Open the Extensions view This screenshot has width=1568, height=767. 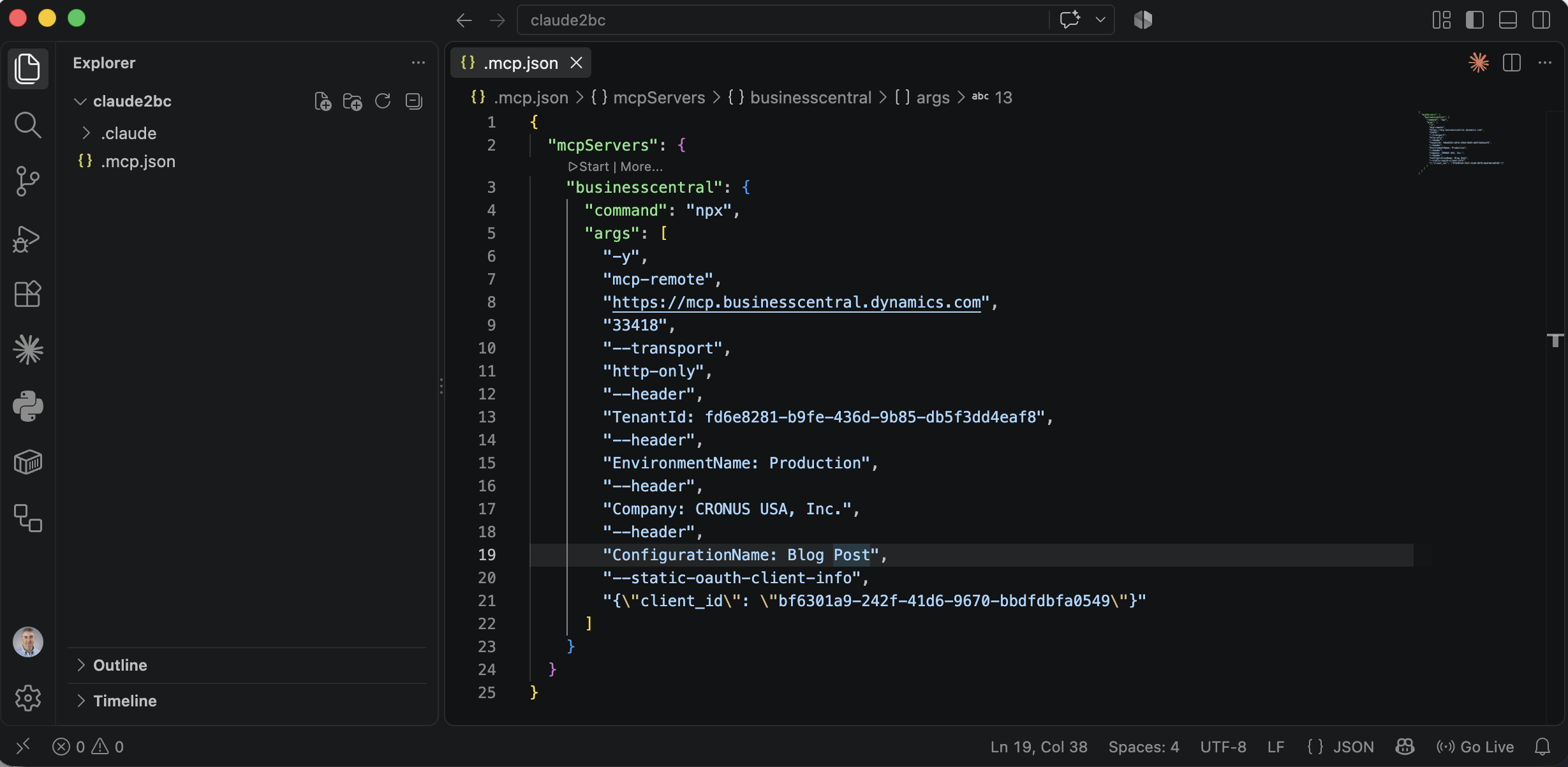[27, 294]
